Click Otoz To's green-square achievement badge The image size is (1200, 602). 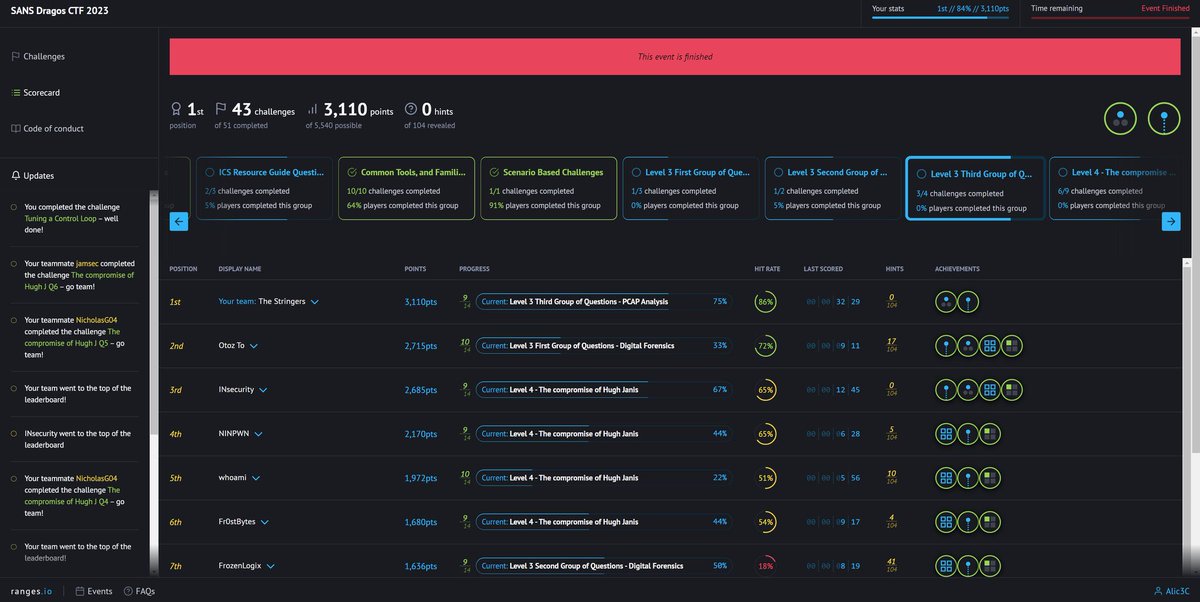point(1012,346)
